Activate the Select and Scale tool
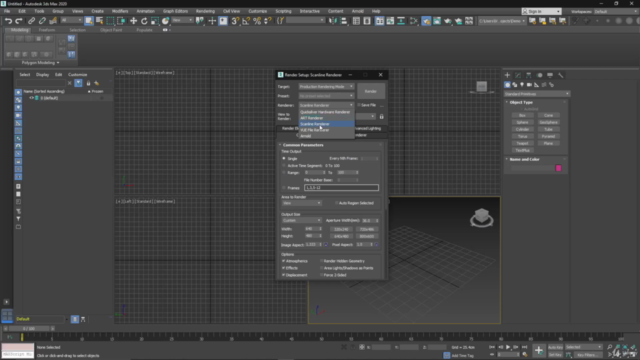 click(x=155, y=21)
